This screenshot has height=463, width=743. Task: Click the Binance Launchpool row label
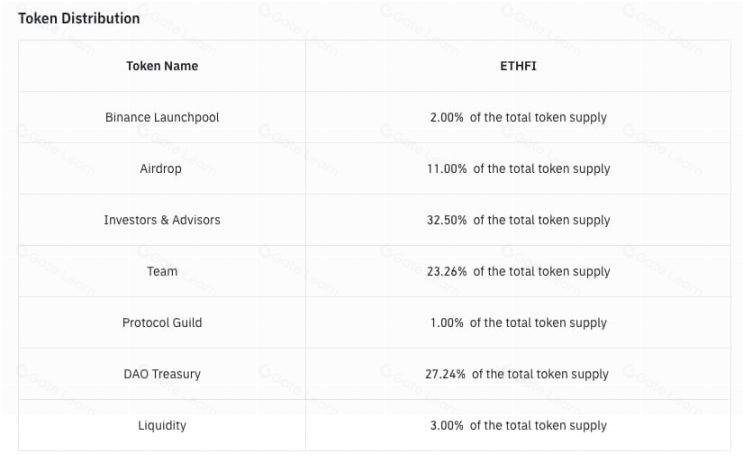tap(162, 117)
